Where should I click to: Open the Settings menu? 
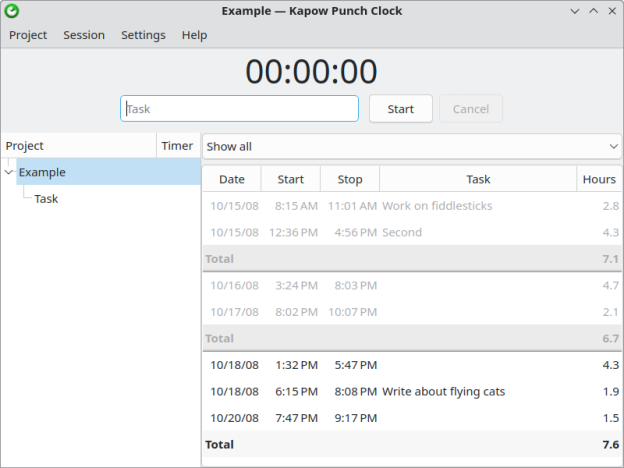click(143, 35)
